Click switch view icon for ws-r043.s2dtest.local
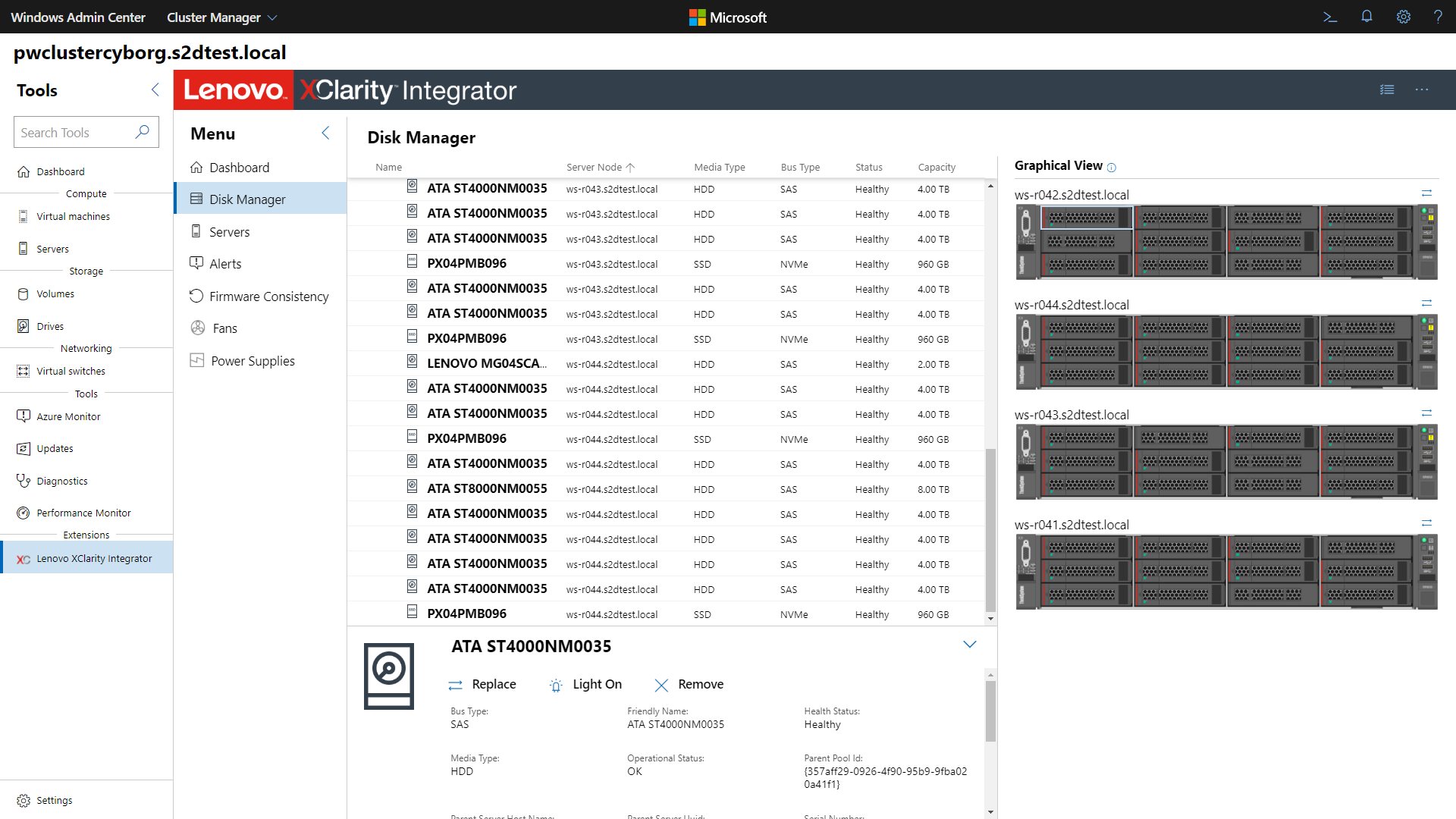 [1426, 413]
